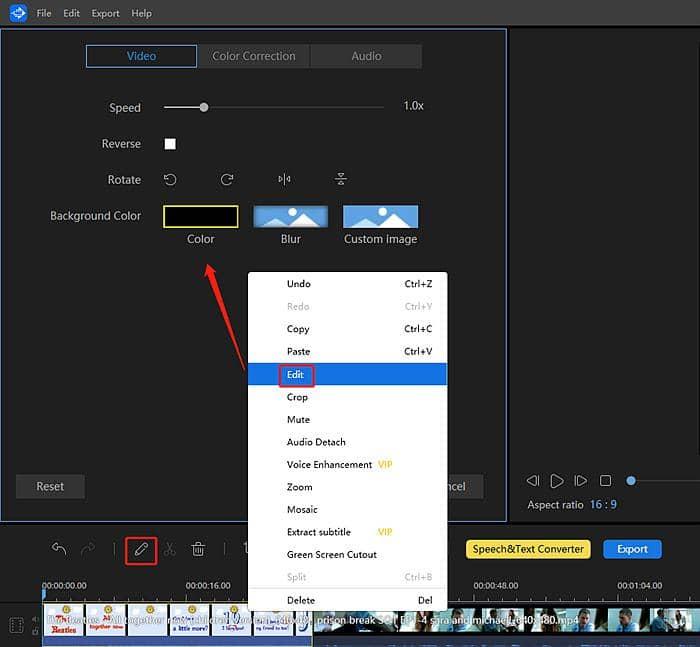Step to previous frame in preview
700x647 pixels.
click(533, 481)
